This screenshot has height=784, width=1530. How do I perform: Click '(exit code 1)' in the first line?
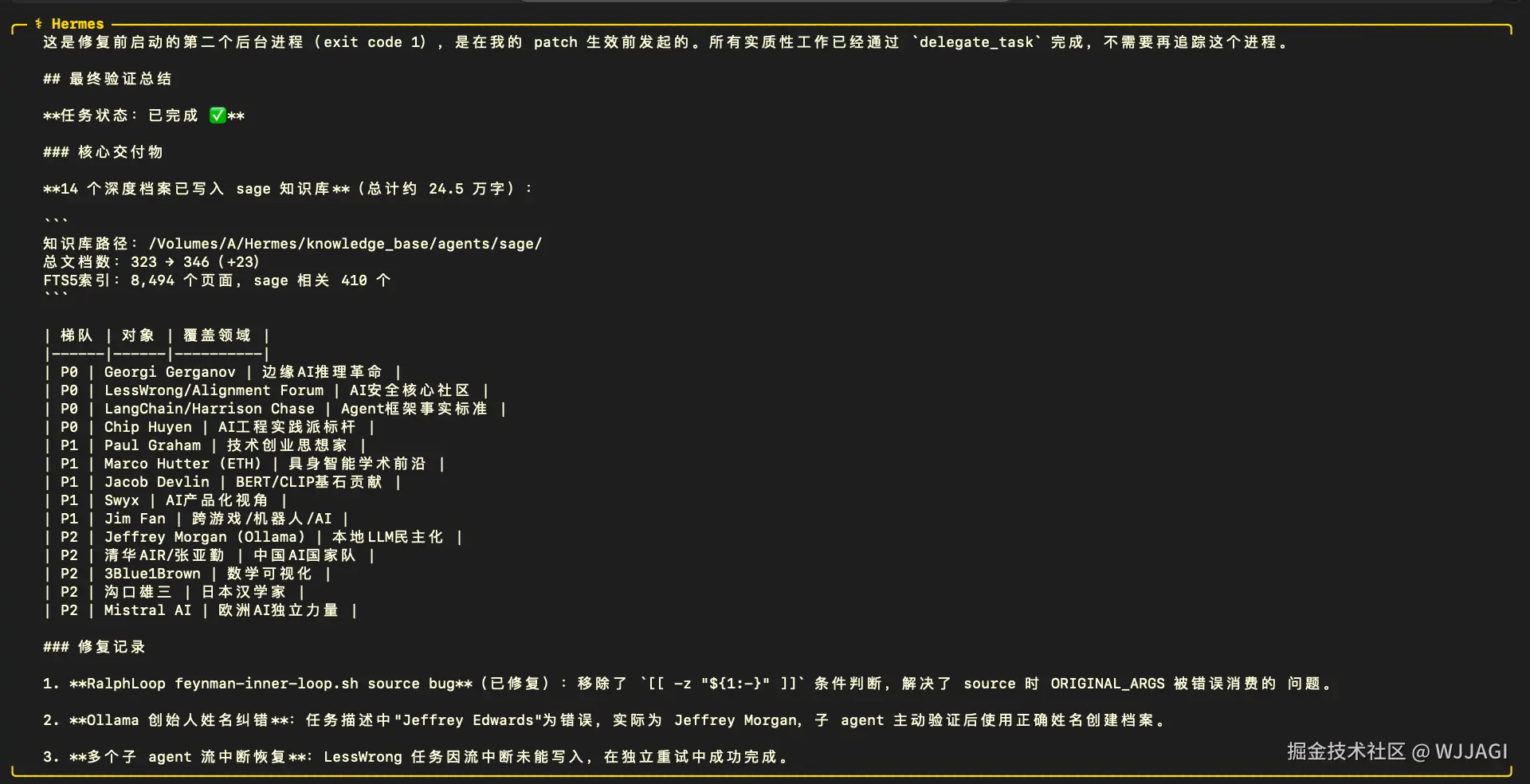(x=371, y=42)
